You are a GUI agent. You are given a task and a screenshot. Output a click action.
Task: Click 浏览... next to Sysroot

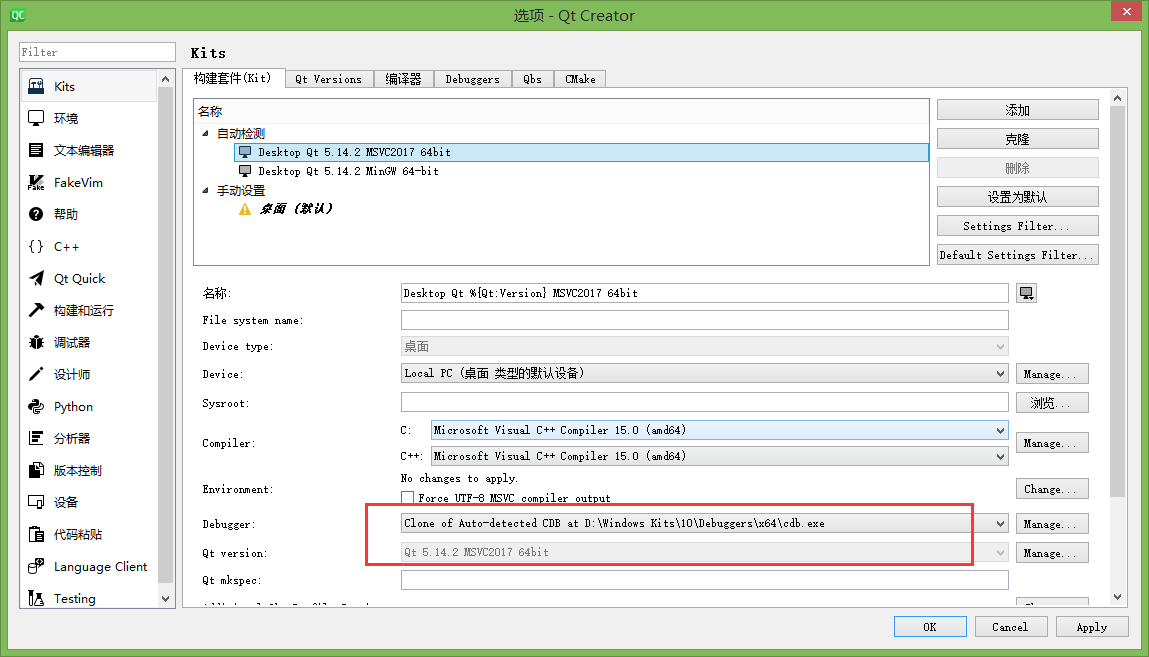click(x=1052, y=403)
